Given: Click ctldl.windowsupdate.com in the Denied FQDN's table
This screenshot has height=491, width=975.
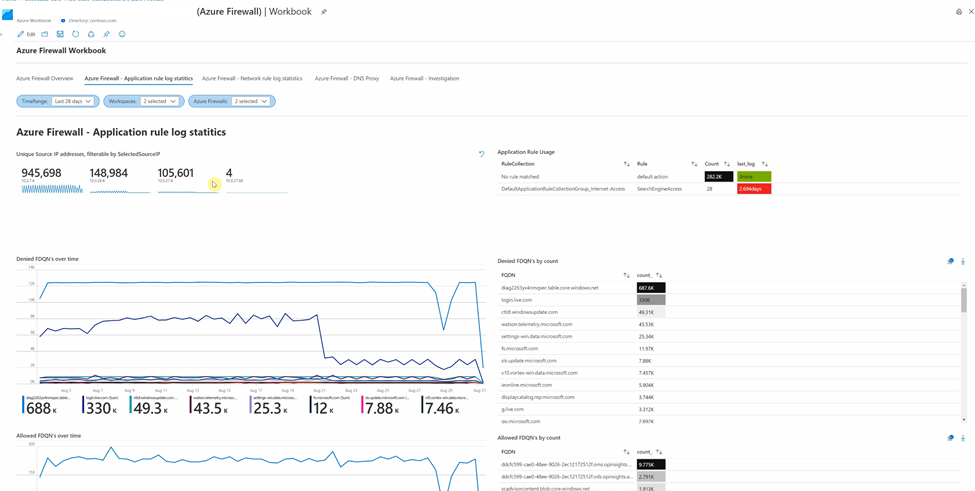Looking at the screenshot, I should [x=529, y=312].
